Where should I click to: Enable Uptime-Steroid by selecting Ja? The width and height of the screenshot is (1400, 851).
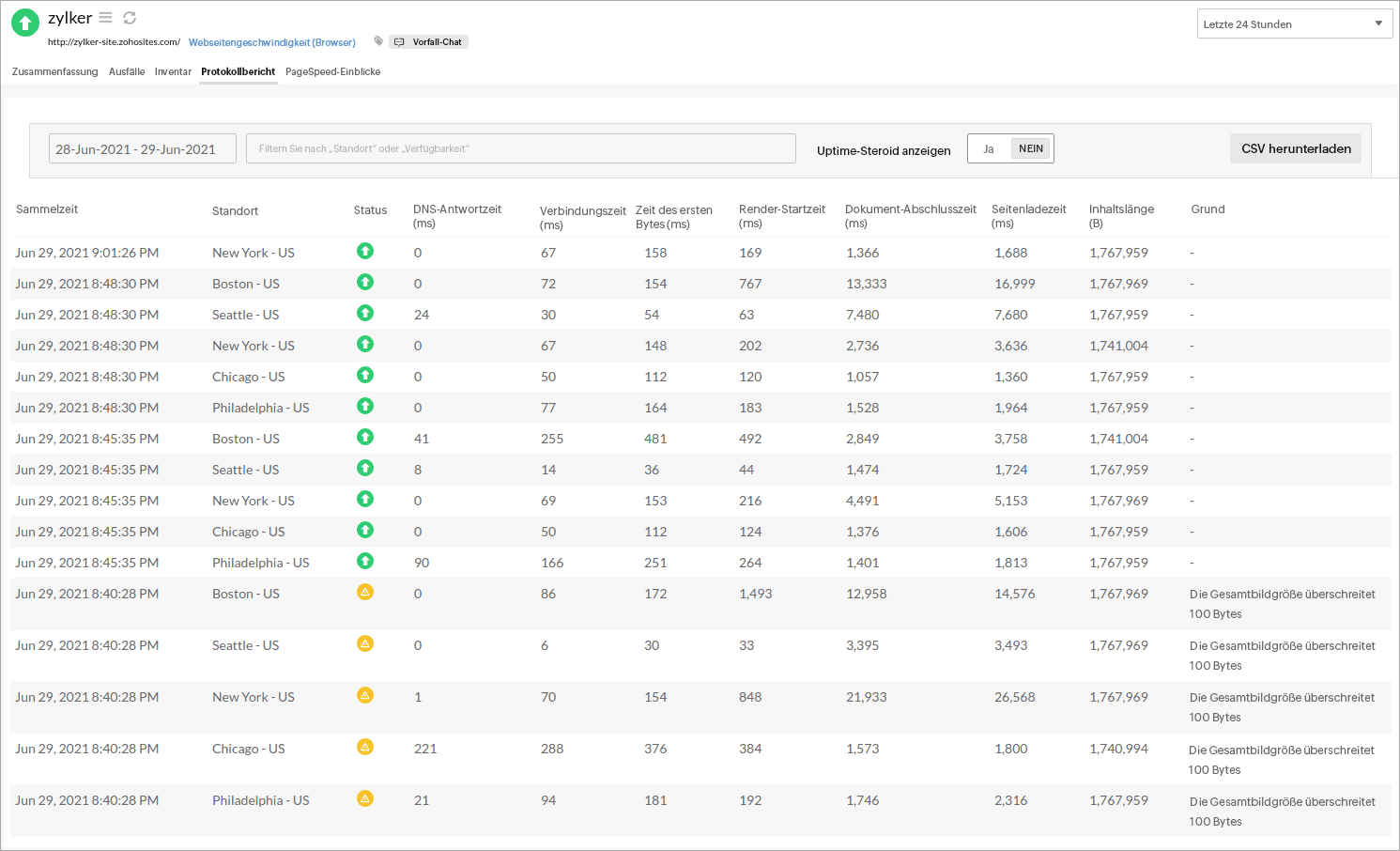pos(989,147)
